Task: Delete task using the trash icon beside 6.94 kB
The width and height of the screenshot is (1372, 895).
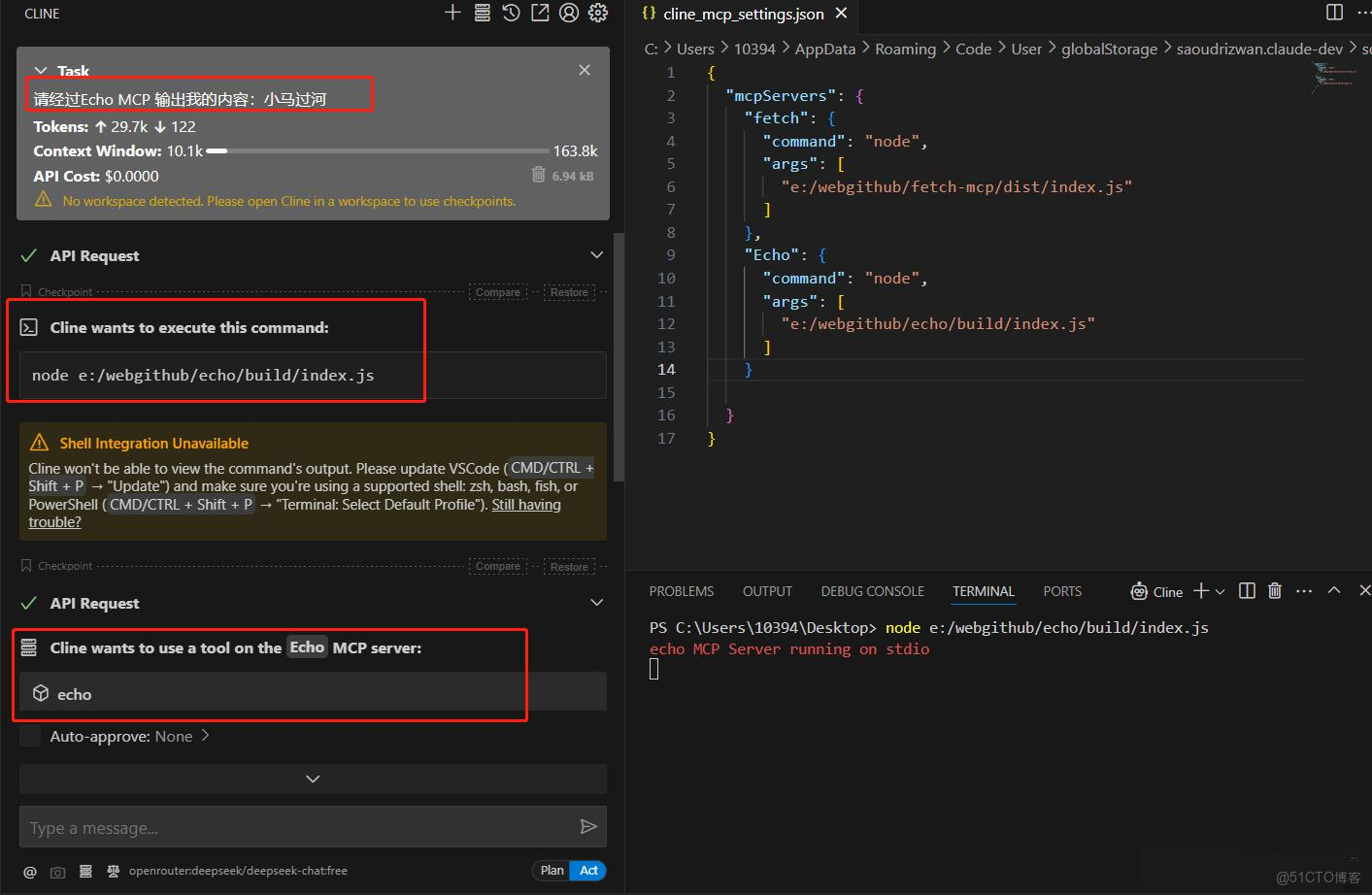Action: [538, 175]
